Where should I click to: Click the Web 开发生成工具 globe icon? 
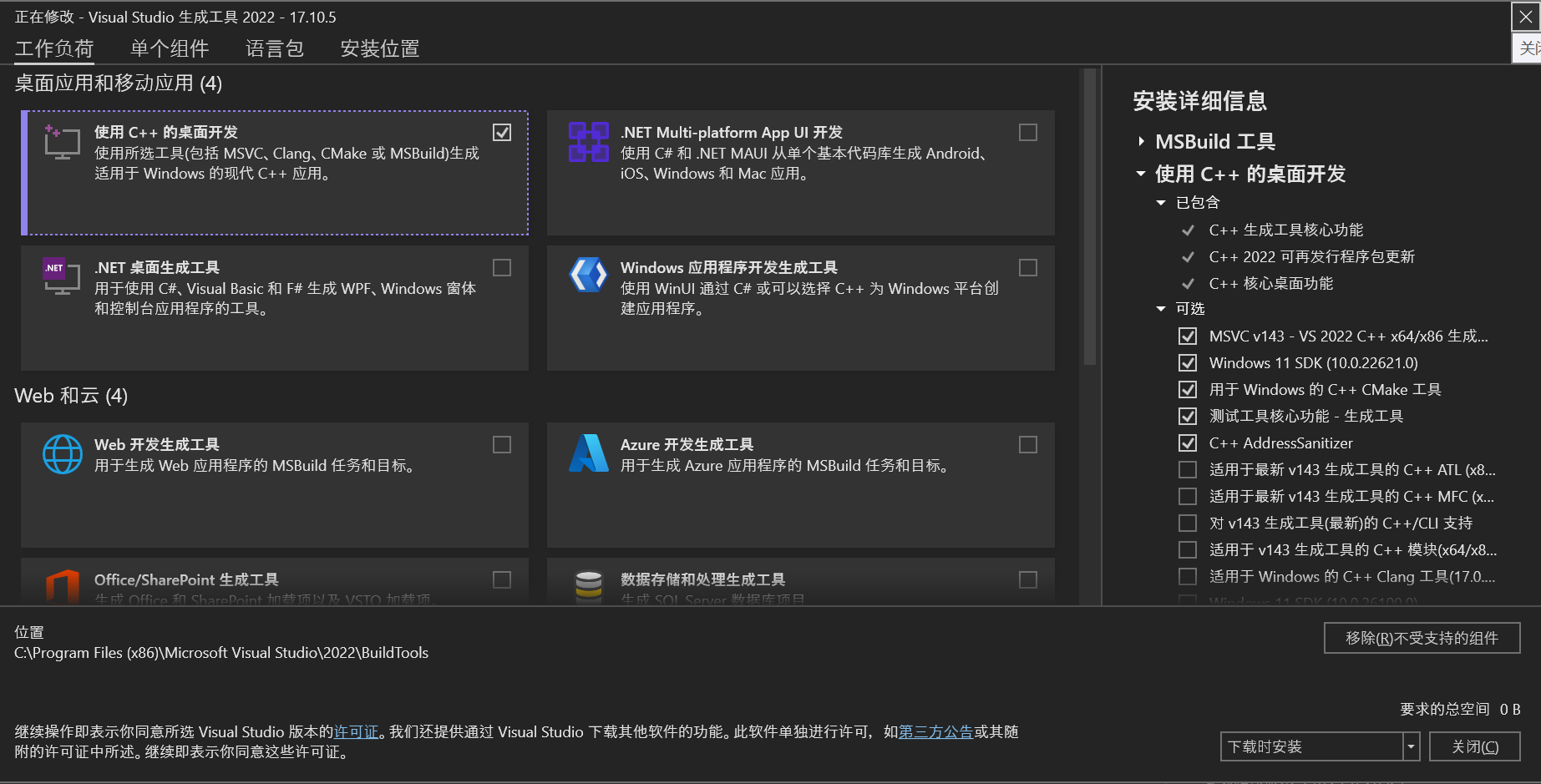point(63,454)
